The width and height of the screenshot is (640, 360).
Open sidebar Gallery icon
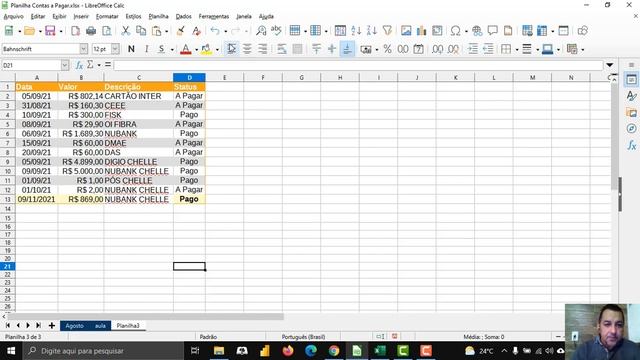[631, 112]
